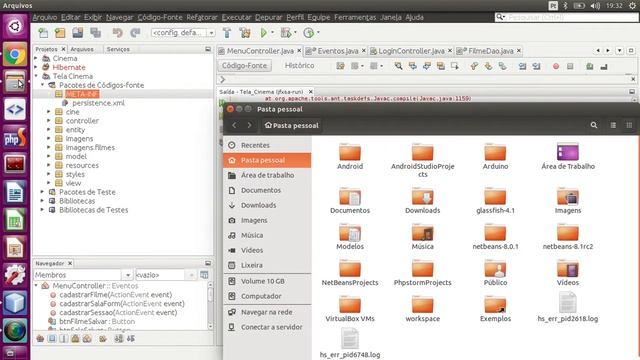This screenshot has height=360, width=640.
Task: Switch to LoginController.java tab
Action: pos(411,51)
